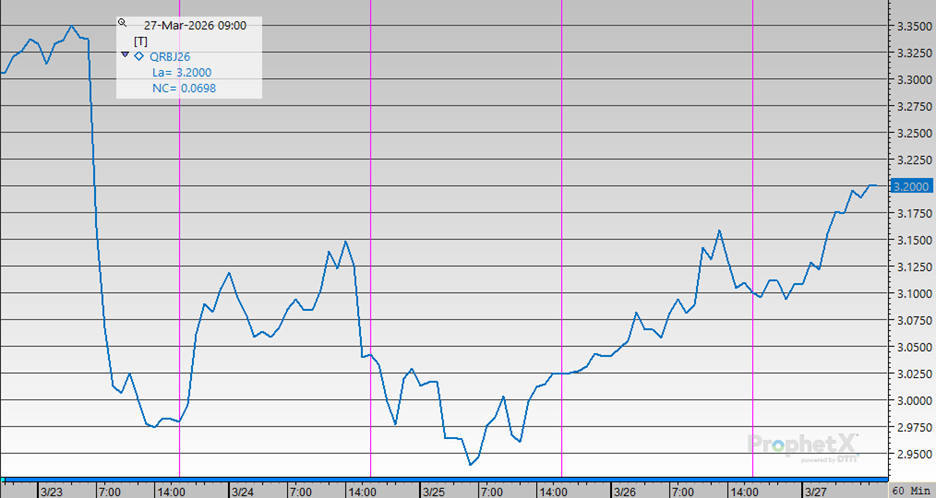936x498 pixels.
Task: Click the 3/26 date label on time axis
Action: 624,492
